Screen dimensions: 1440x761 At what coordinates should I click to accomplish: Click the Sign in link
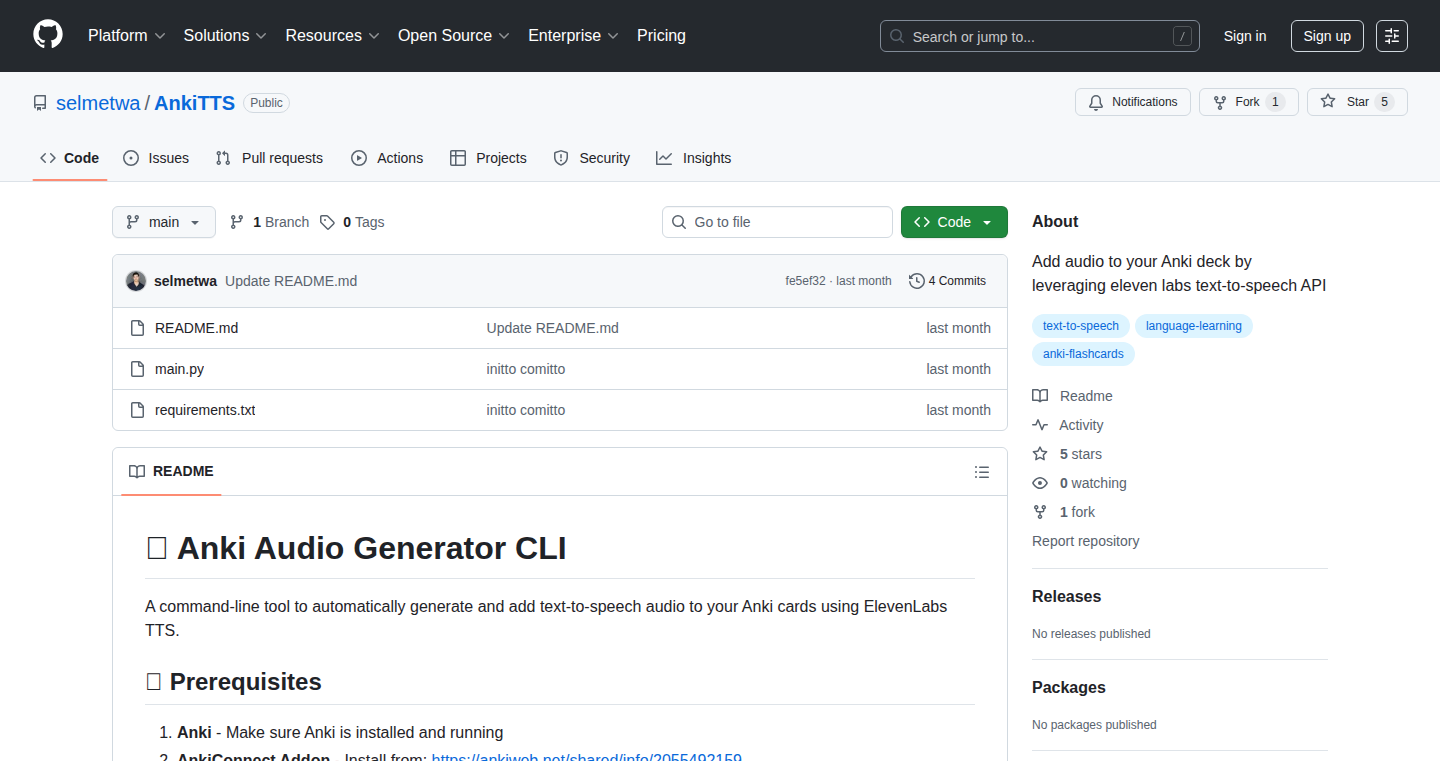tap(1245, 36)
